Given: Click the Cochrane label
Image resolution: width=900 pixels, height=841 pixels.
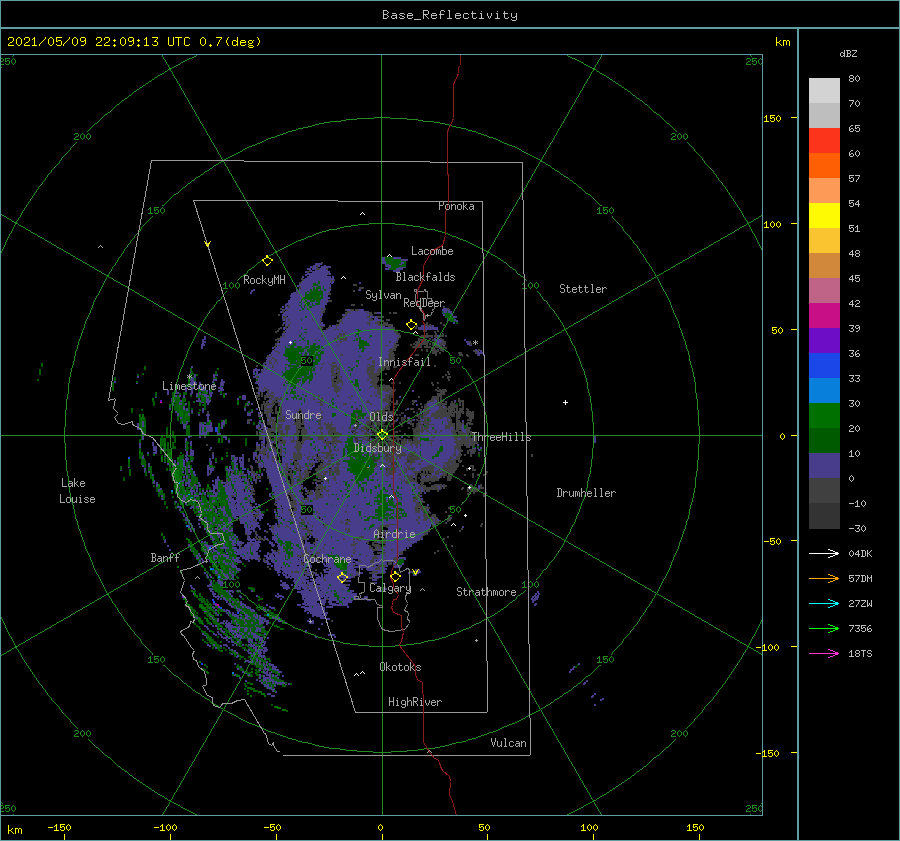Looking at the screenshot, I should (x=327, y=559).
